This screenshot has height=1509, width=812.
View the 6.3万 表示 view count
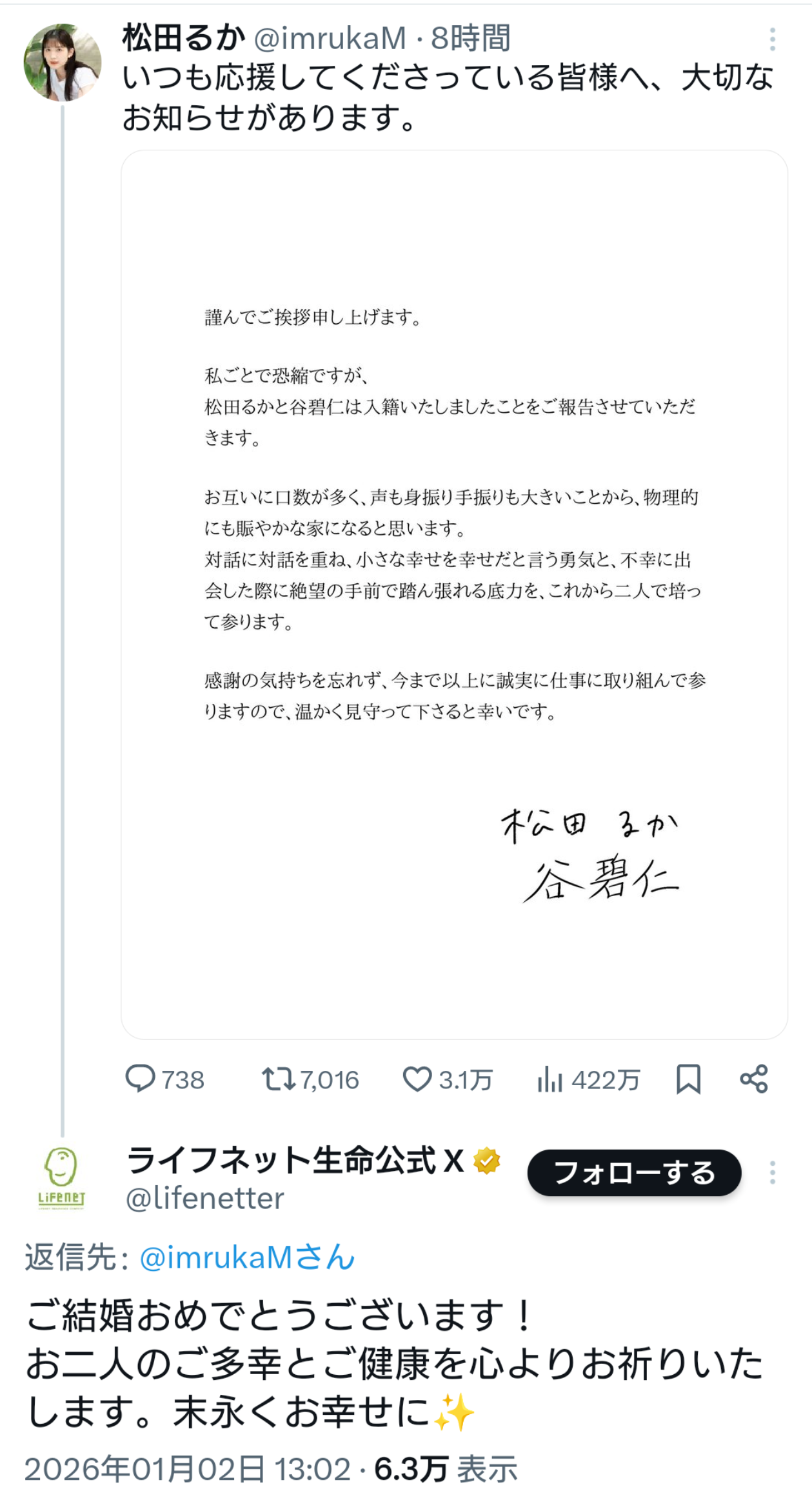[446, 1469]
